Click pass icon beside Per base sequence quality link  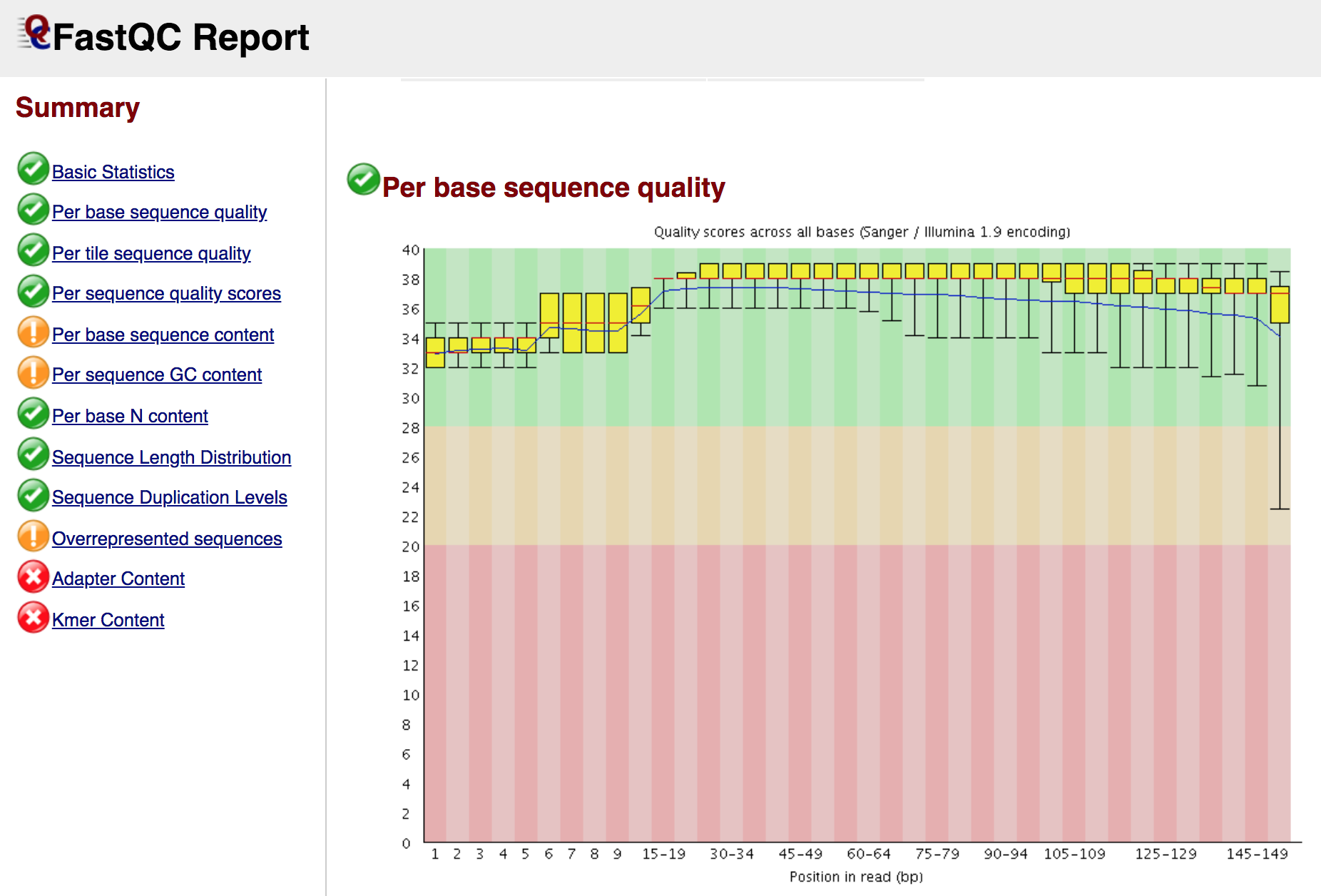33,210
